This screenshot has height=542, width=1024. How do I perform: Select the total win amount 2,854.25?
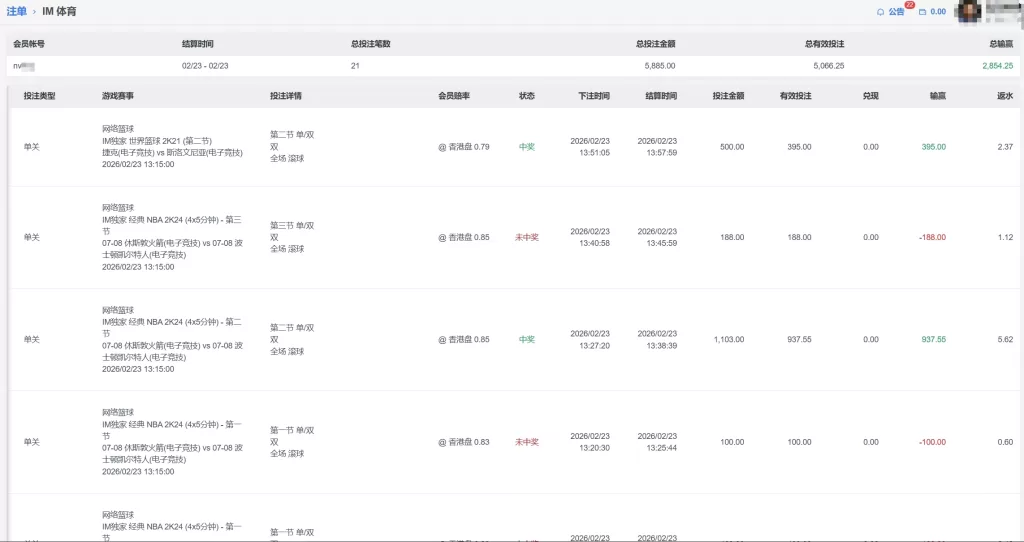point(995,65)
